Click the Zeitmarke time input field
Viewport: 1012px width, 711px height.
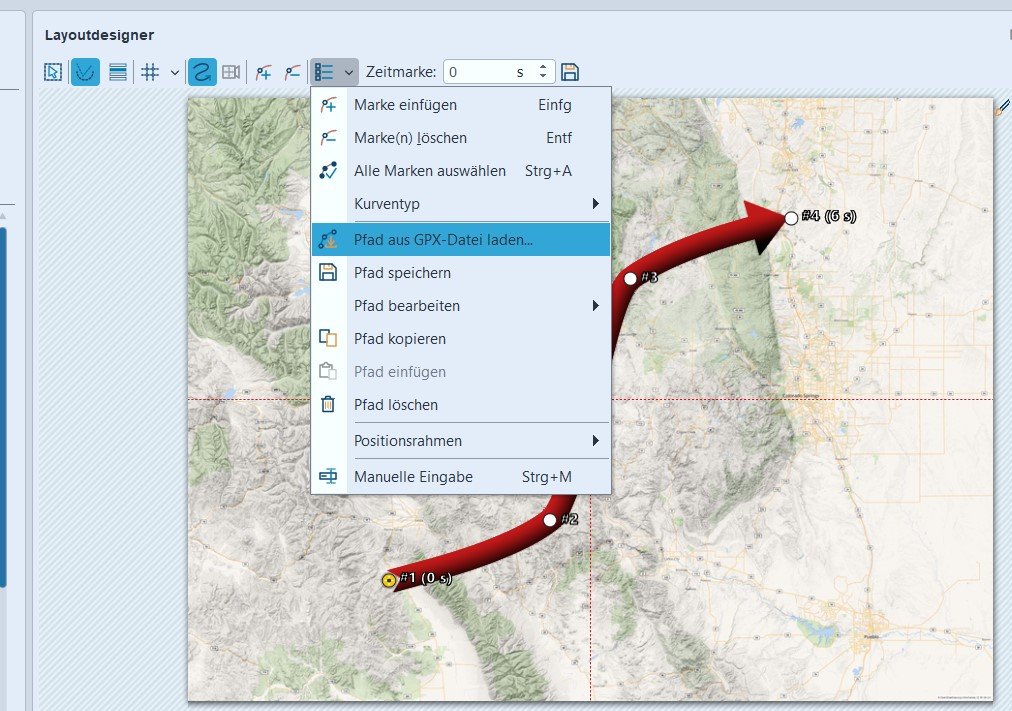[478, 72]
